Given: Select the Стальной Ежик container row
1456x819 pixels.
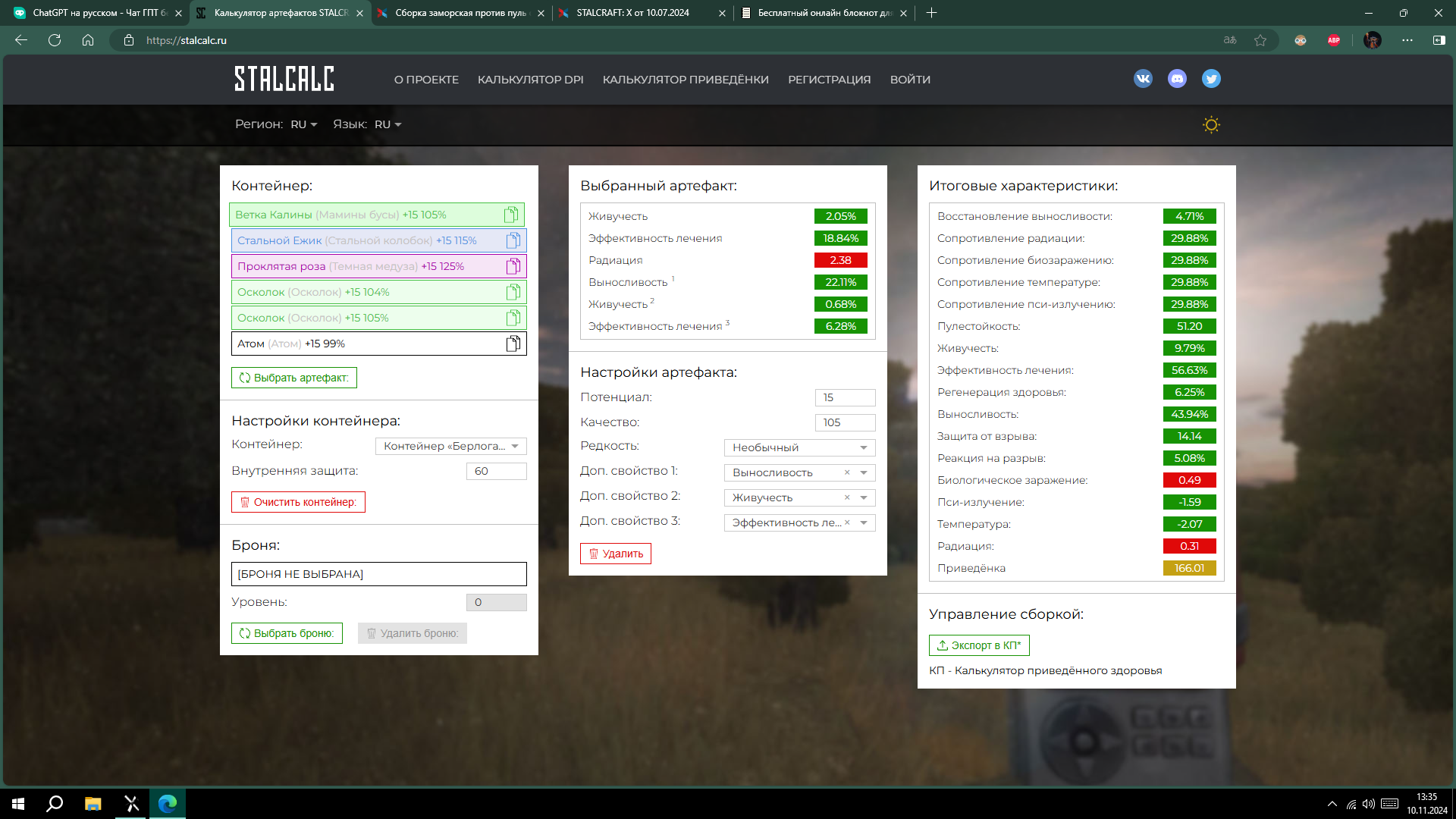Looking at the screenshot, I should coord(379,240).
